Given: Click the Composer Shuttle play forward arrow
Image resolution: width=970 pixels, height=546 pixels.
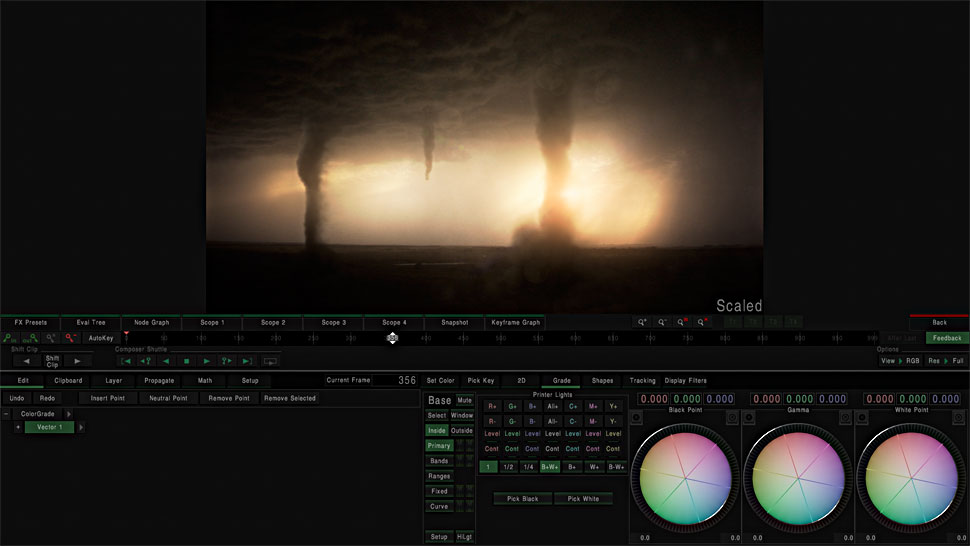Looking at the screenshot, I should pyautogui.click(x=206, y=361).
